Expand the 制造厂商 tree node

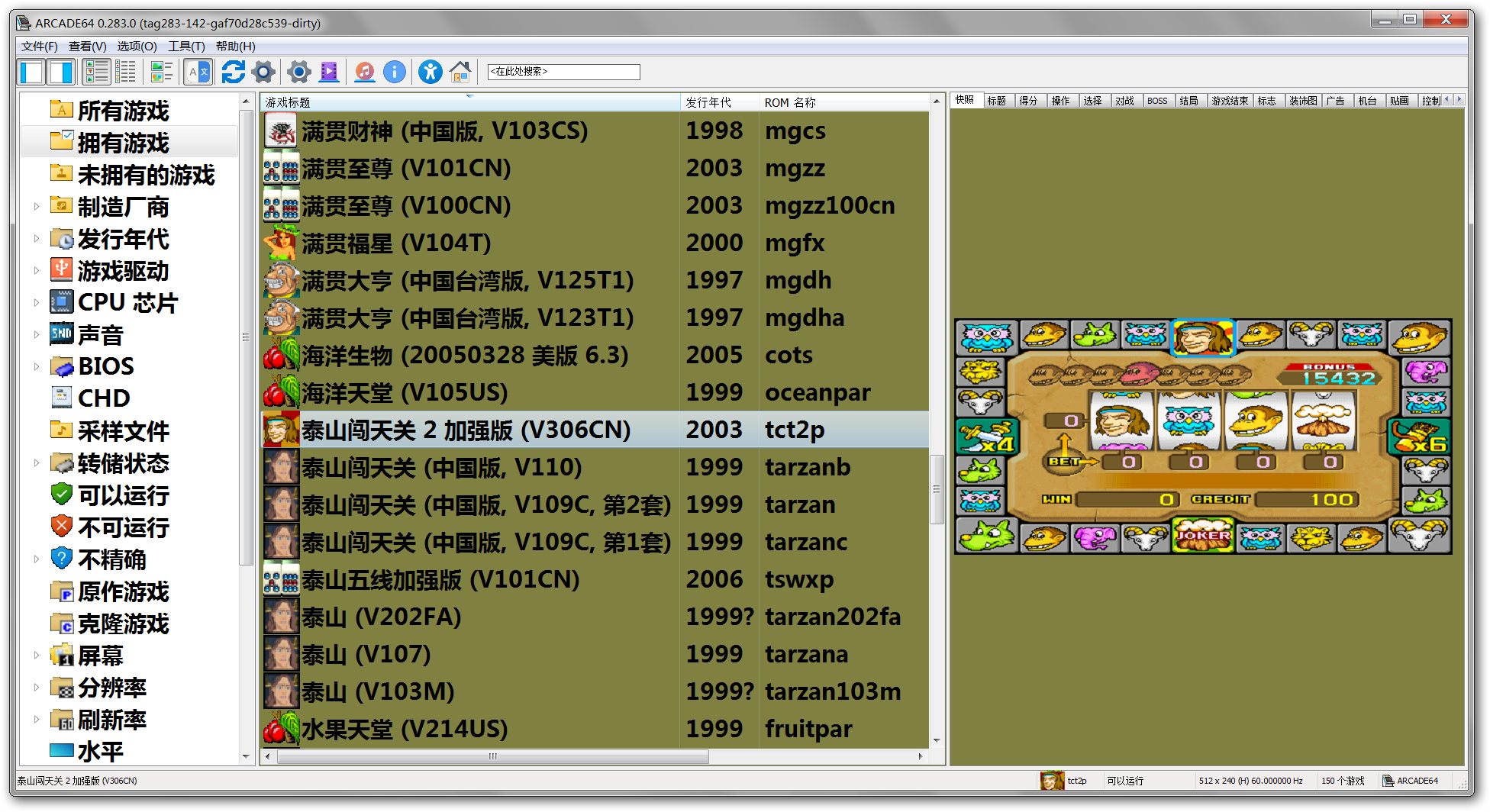(36, 206)
